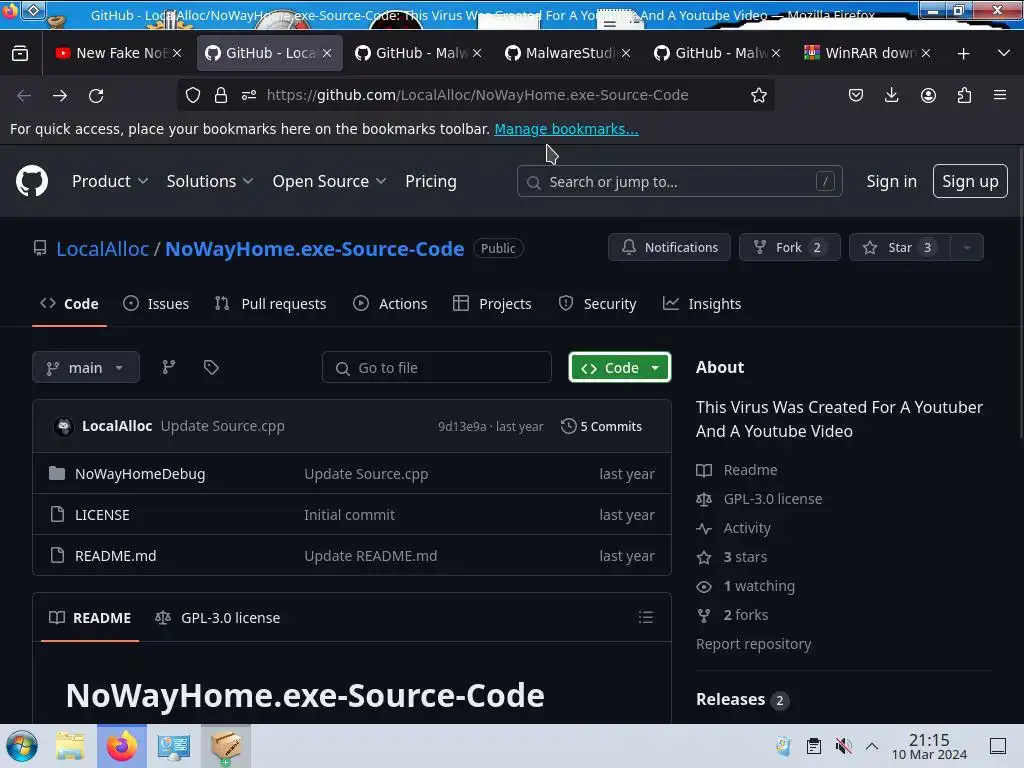This screenshot has height=768, width=1024.
Task: Switch to the Actions tab
Action: point(390,304)
